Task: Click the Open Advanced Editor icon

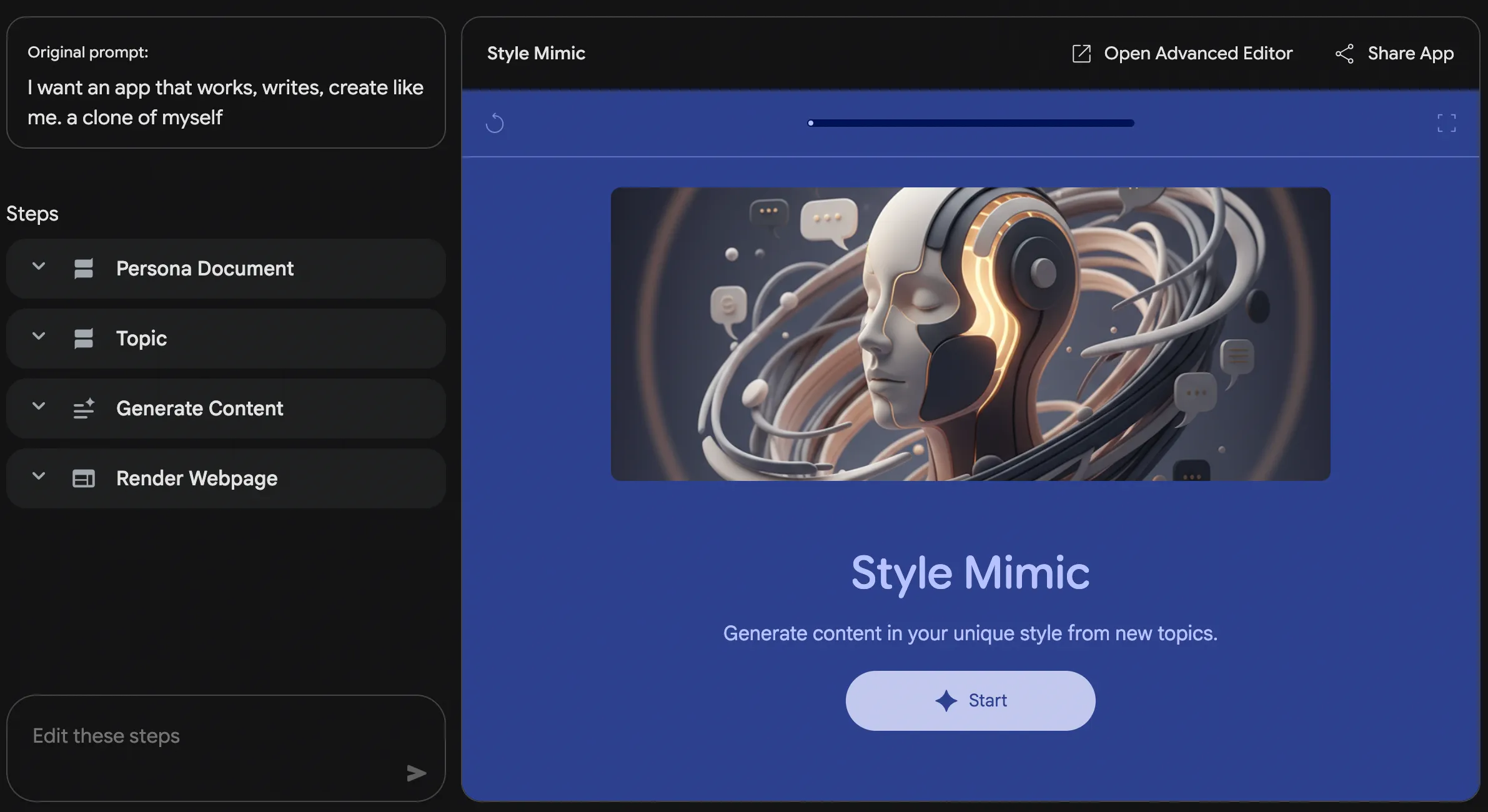Action: 1081,53
